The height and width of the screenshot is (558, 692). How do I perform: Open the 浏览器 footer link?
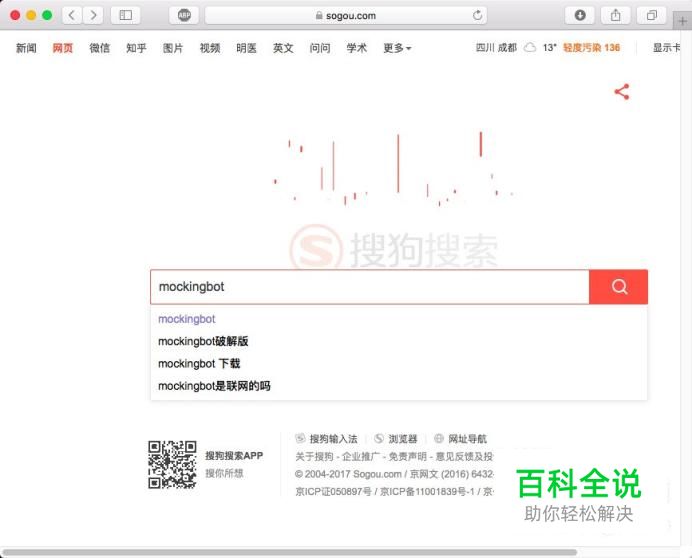[402, 439]
